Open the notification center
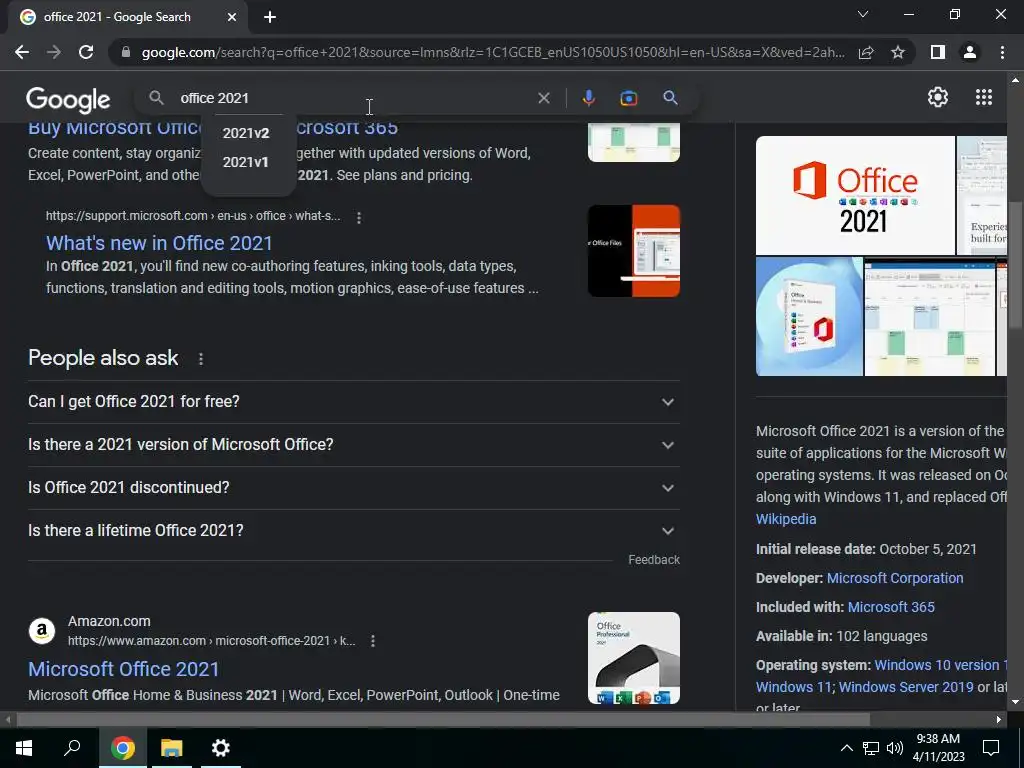The width and height of the screenshot is (1024, 768). pos(991,748)
